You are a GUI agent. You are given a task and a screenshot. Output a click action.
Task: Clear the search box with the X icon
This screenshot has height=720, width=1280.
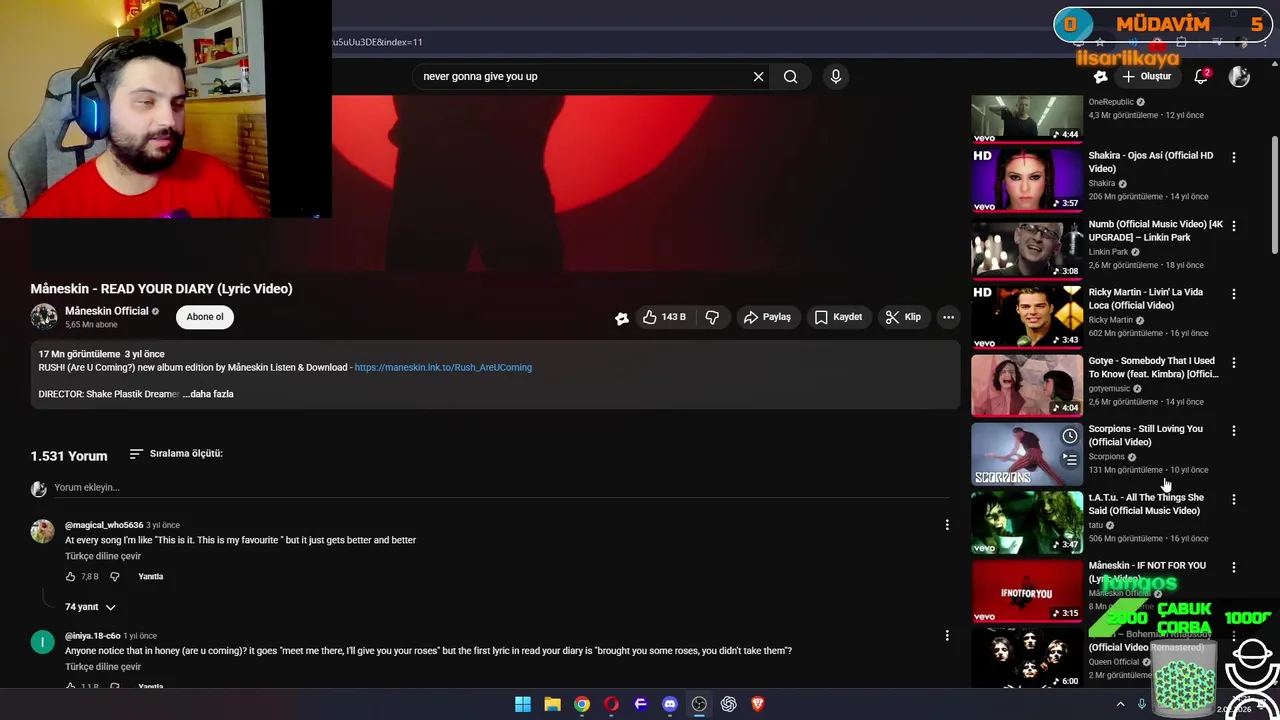point(758,76)
